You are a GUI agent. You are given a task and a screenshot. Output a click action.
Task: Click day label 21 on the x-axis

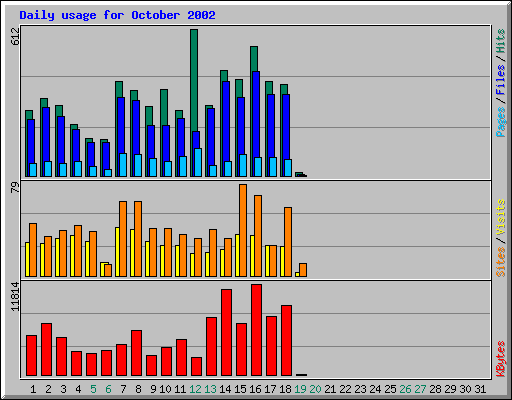[x=330, y=389]
